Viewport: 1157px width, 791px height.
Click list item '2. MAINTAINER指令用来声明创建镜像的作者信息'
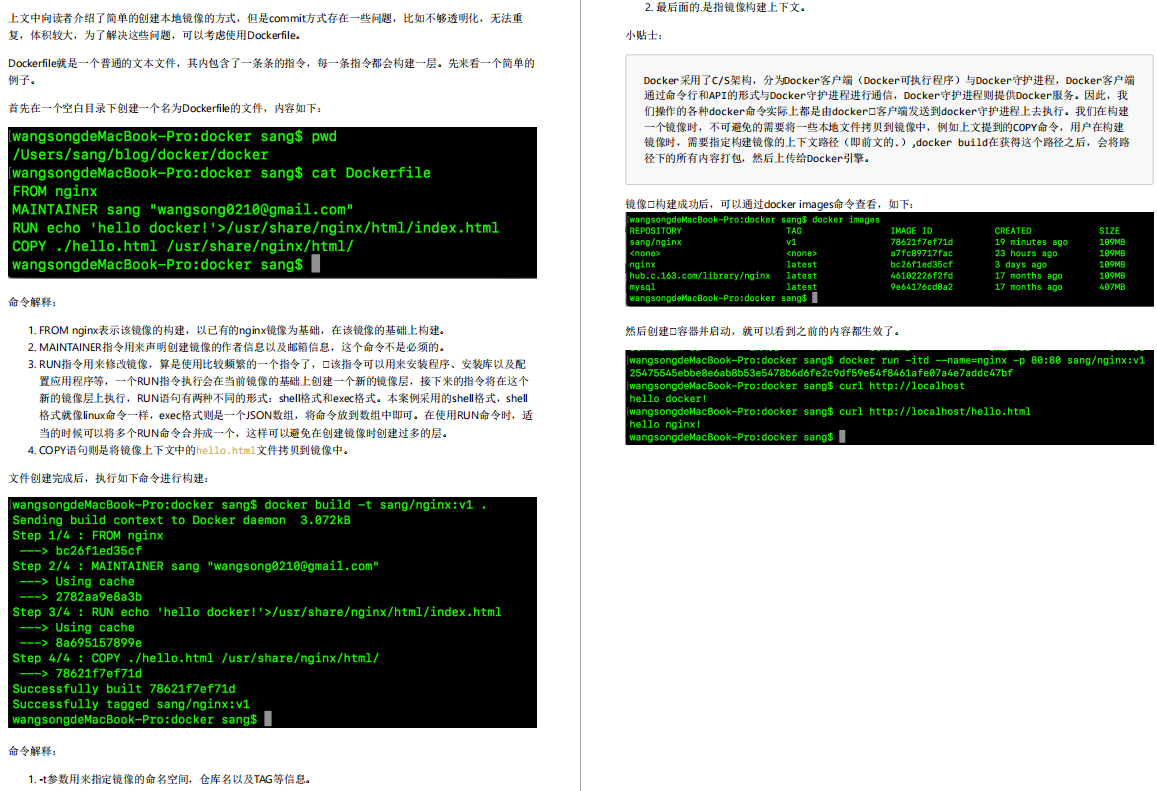pyautogui.click(x=237, y=348)
